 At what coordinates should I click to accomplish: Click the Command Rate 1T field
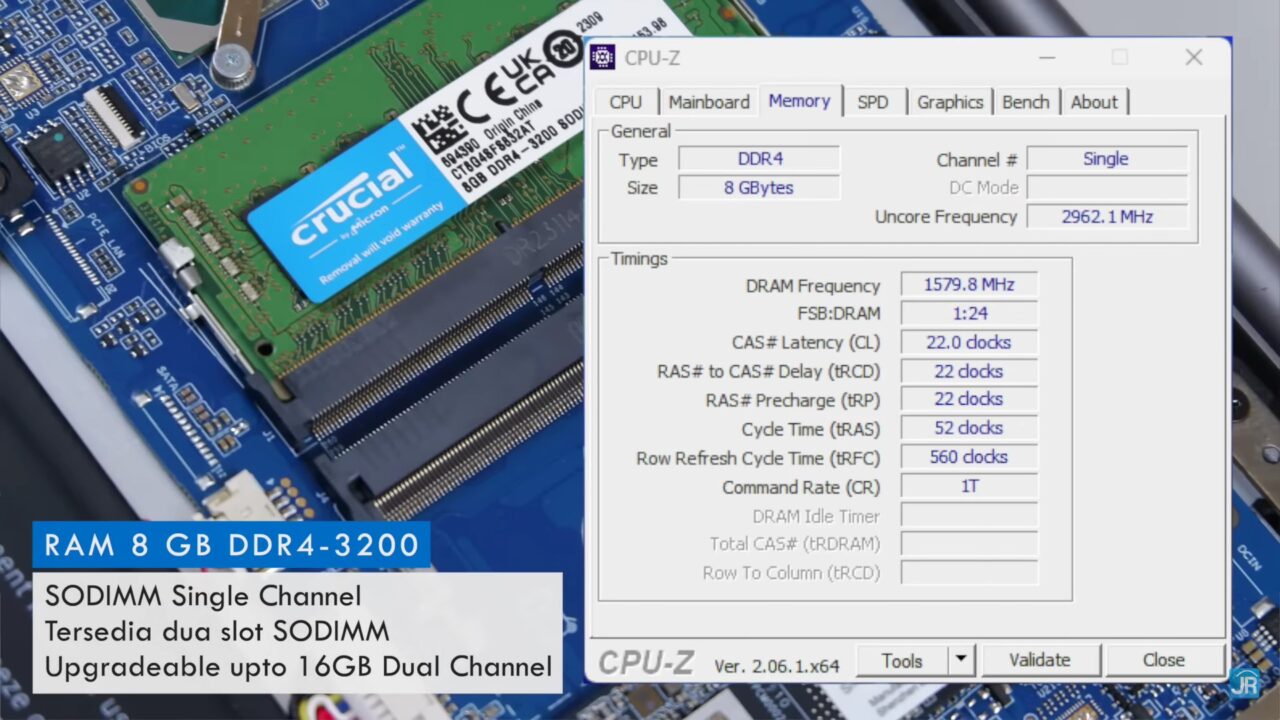(968, 487)
